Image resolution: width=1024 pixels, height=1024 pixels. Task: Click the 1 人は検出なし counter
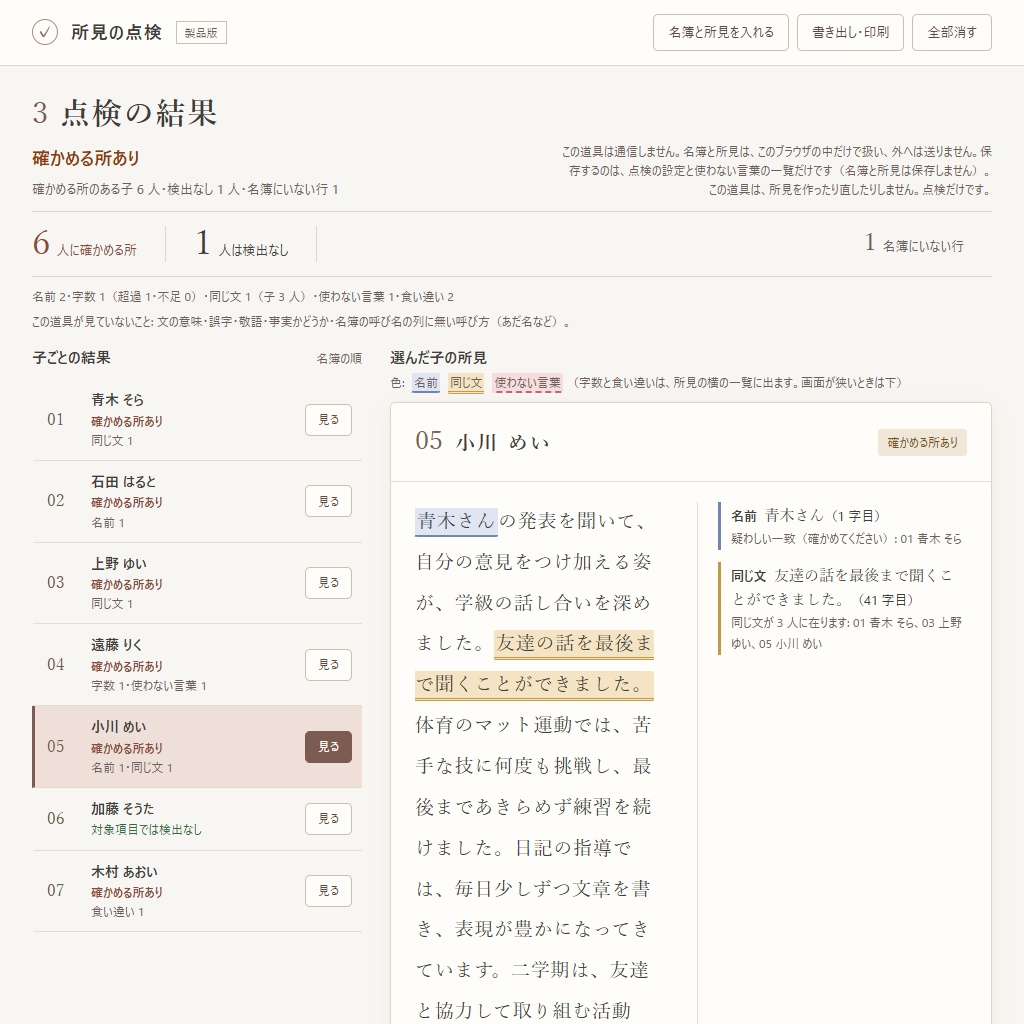tap(242, 244)
